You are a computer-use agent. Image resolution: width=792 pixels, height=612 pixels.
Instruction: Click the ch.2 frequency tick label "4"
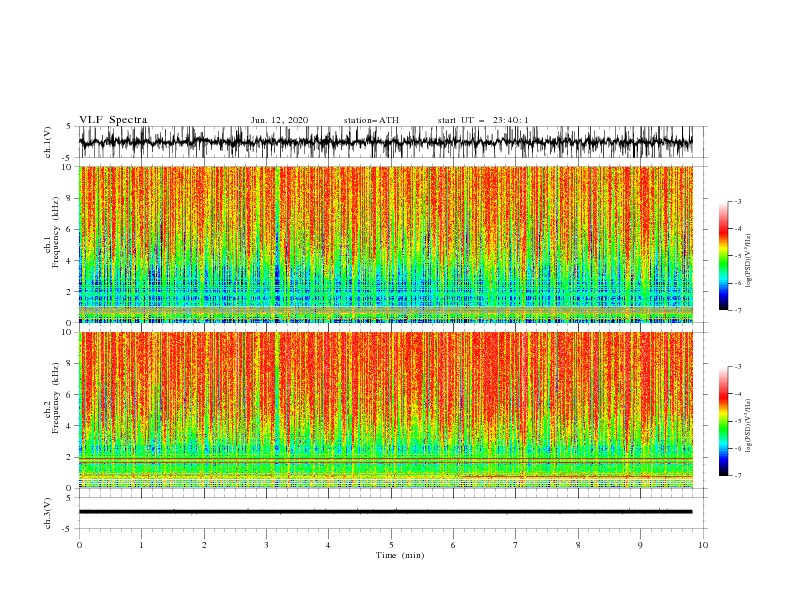(x=69, y=426)
